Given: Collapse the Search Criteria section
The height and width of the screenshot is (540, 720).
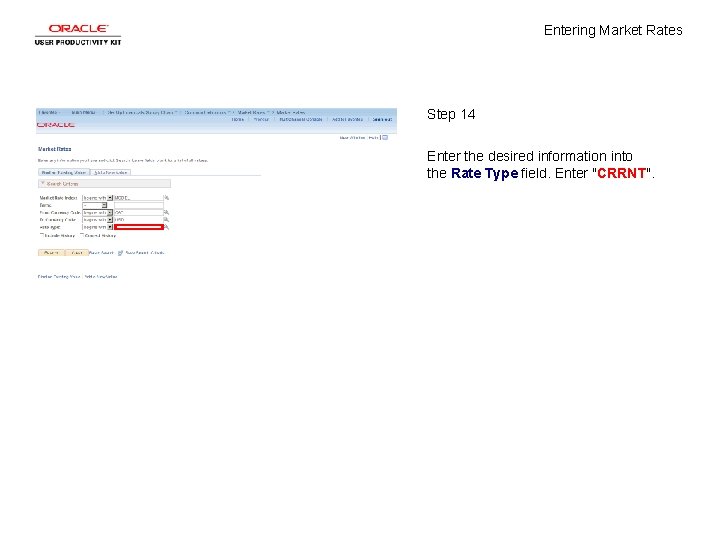Looking at the screenshot, I should pyautogui.click(x=43, y=184).
